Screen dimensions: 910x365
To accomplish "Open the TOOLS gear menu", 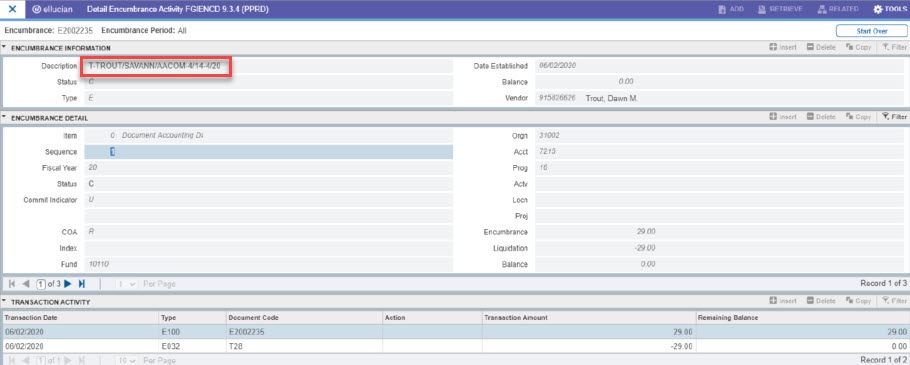I will 890,9.
